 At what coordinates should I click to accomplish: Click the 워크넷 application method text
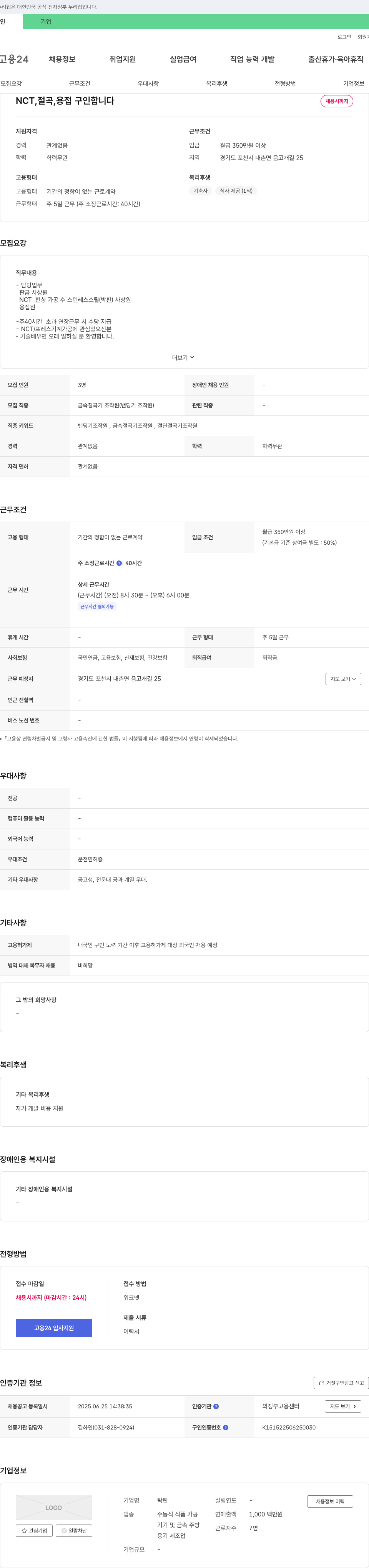(x=131, y=1297)
